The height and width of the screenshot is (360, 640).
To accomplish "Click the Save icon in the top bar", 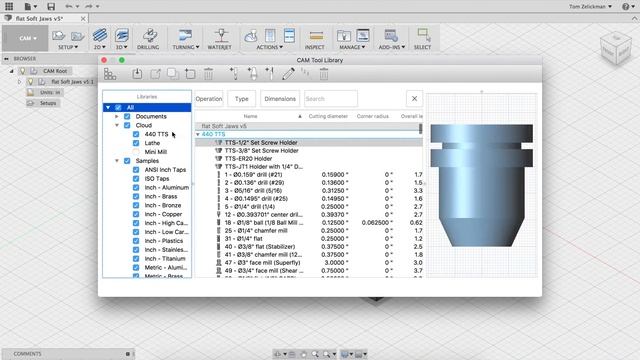I will [51, 7].
